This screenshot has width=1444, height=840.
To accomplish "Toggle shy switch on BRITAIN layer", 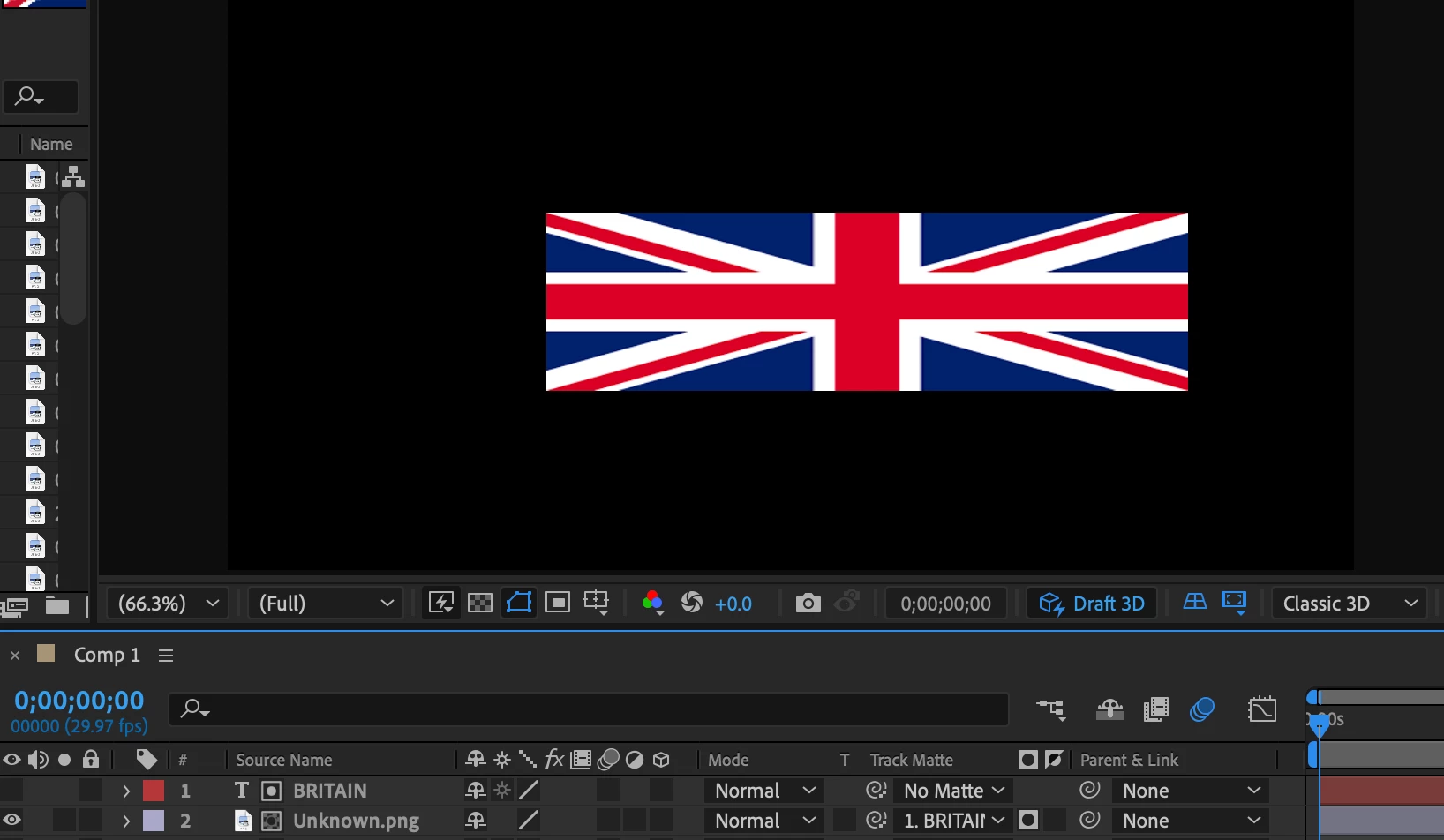I will pyautogui.click(x=476, y=791).
